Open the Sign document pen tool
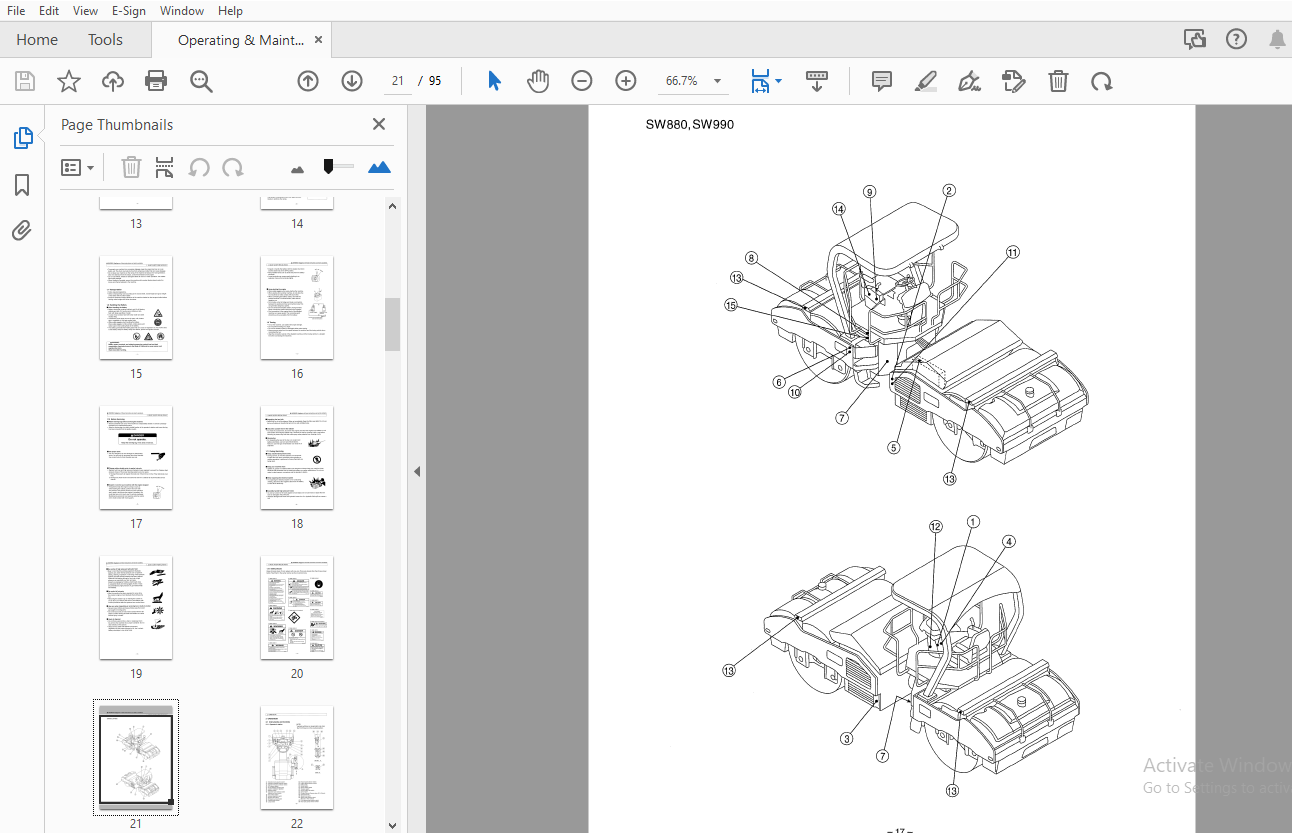1292x833 pixels. click(x=969, y=81)
